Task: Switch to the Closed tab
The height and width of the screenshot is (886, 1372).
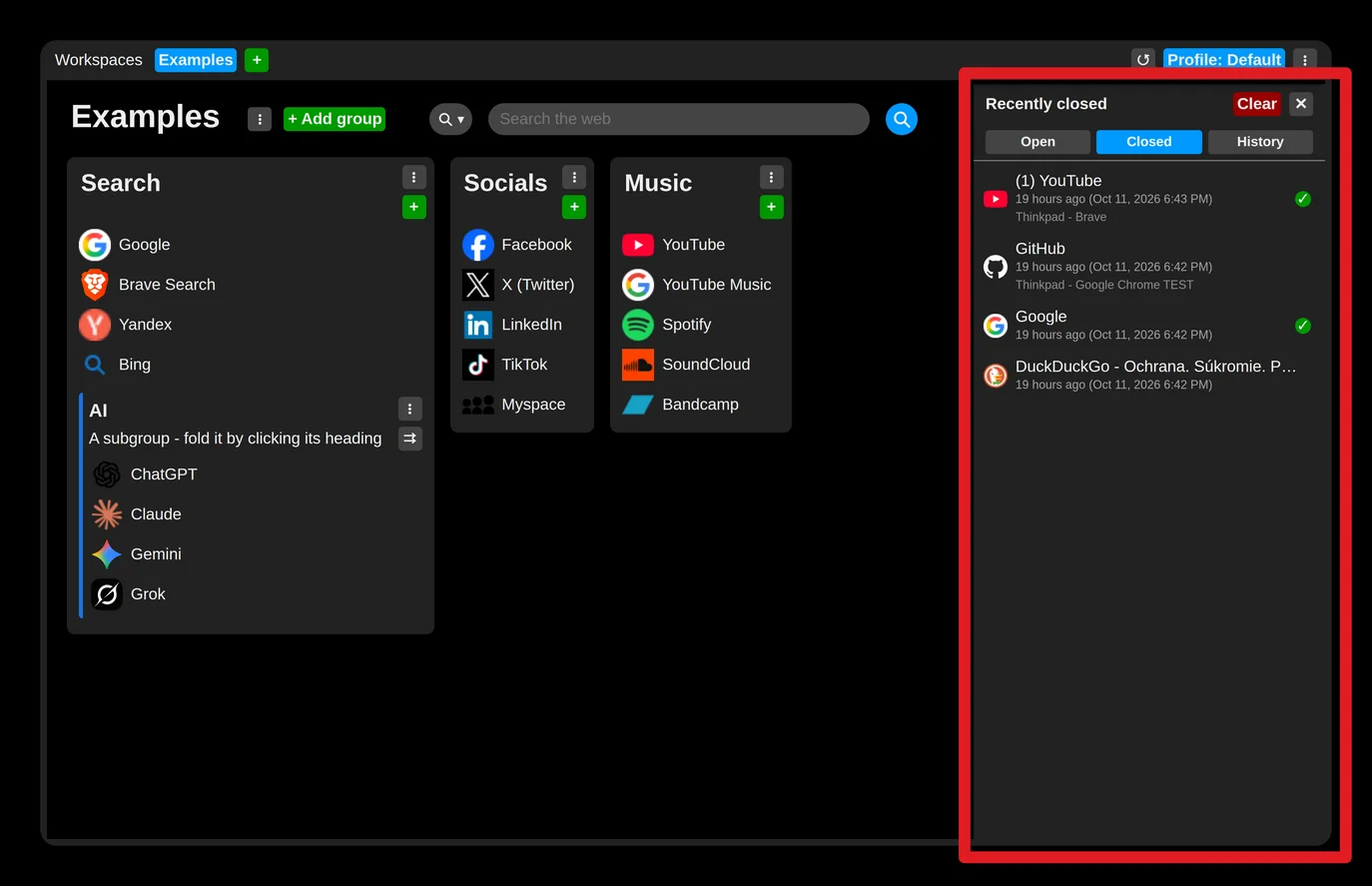Action: (1149, 142)
